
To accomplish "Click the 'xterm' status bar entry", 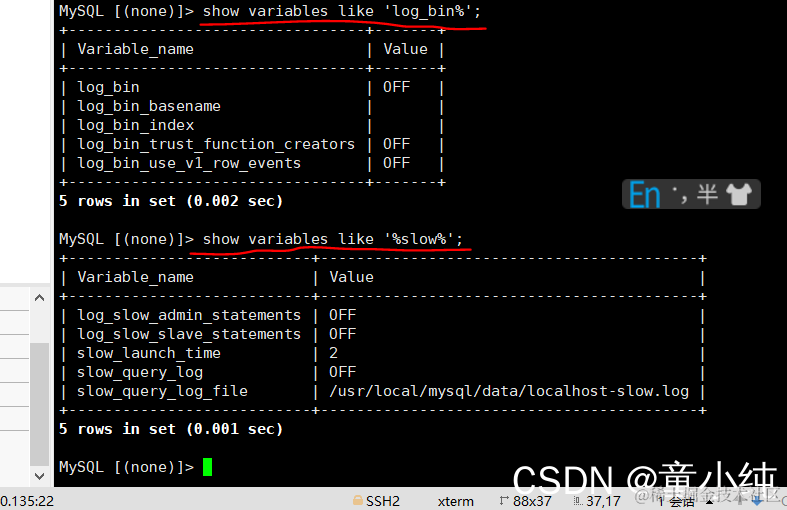I will (x=455, y=501).
